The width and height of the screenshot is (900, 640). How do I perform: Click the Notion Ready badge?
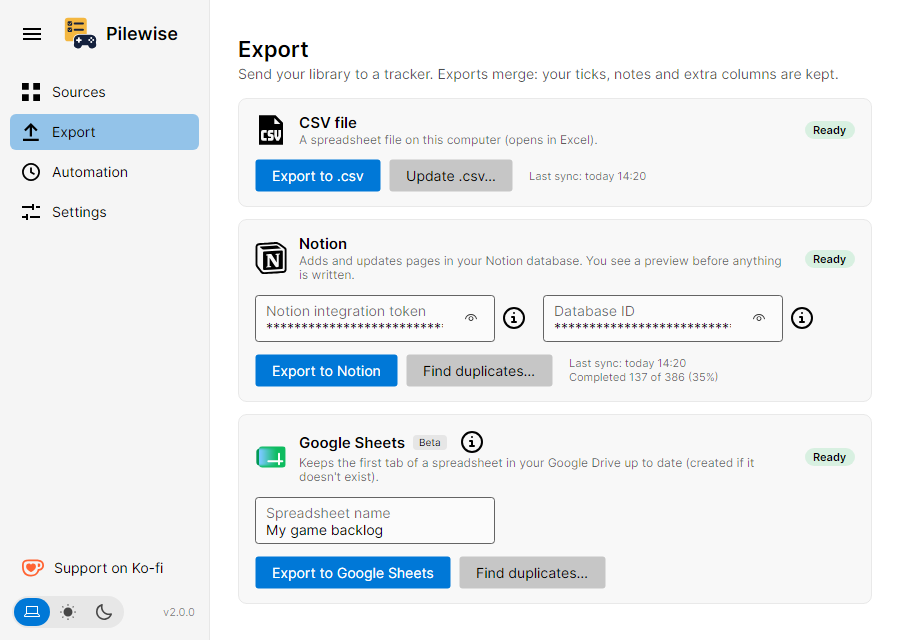click(829, 259)
